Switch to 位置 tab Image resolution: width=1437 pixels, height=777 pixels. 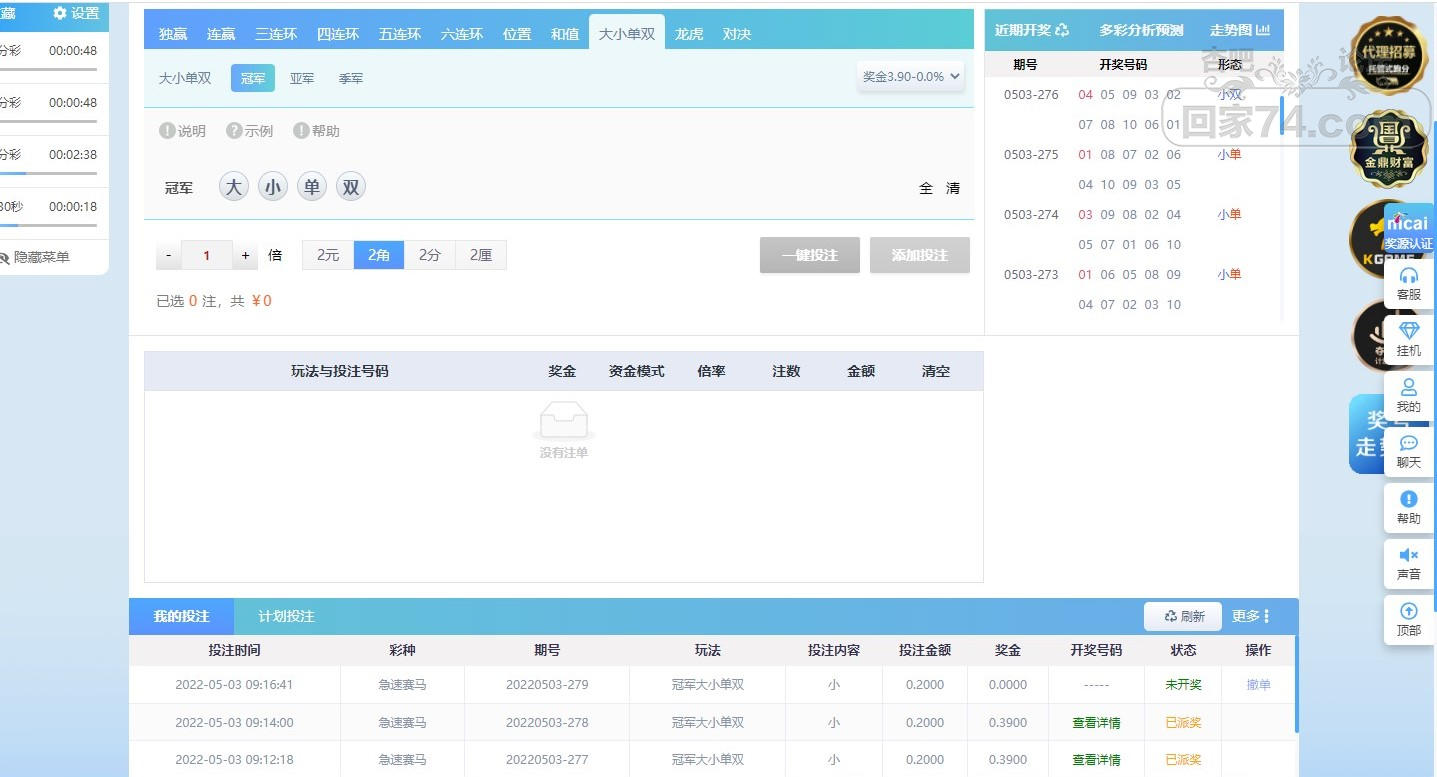(x=517, y=34)
